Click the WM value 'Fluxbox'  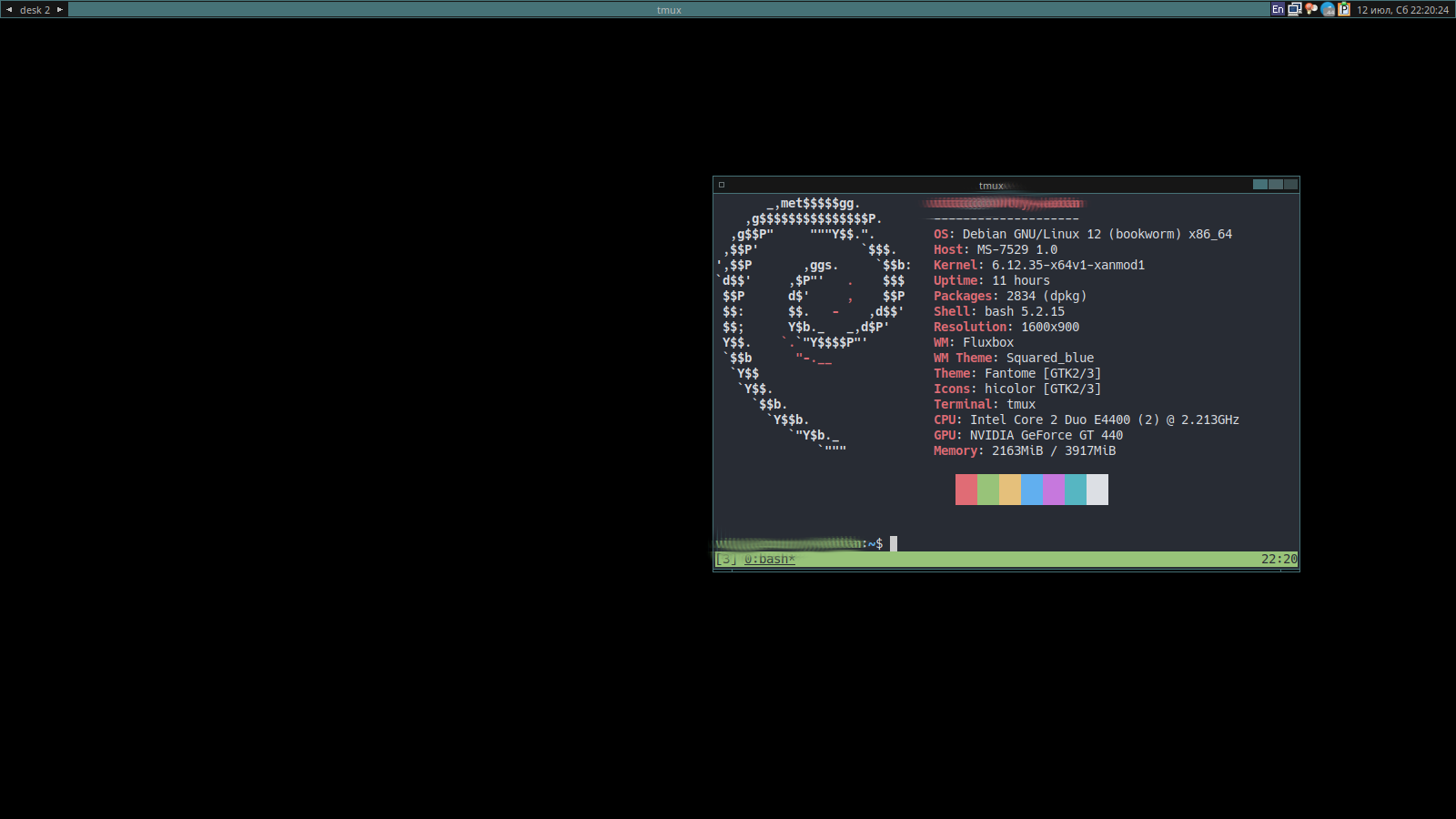[988, 342]
